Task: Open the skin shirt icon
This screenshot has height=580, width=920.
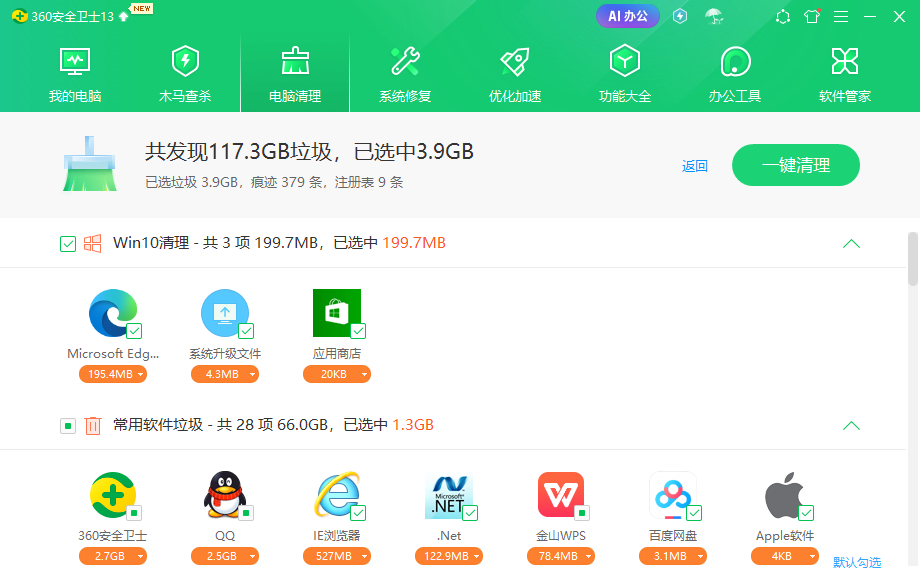Action: (812, 16)
